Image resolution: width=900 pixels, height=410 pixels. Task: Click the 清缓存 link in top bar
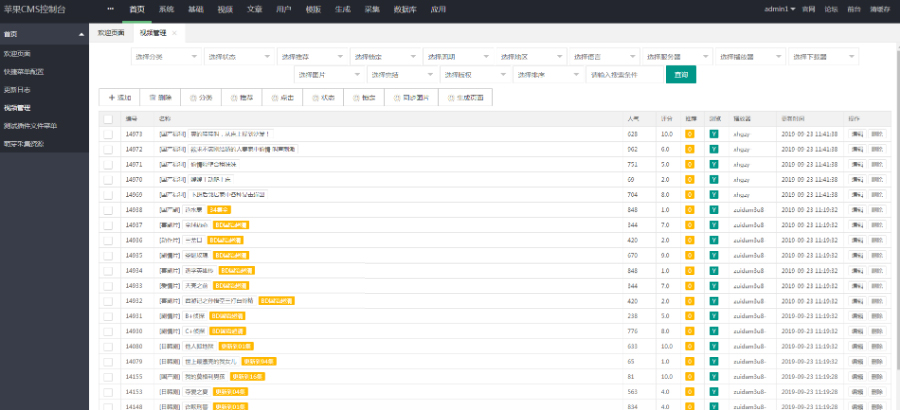click(x=879, y=9)
